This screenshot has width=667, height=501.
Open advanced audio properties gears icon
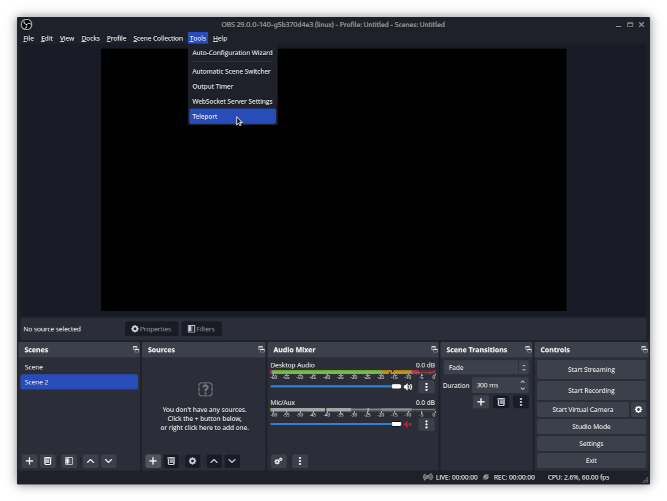(278, 461)
